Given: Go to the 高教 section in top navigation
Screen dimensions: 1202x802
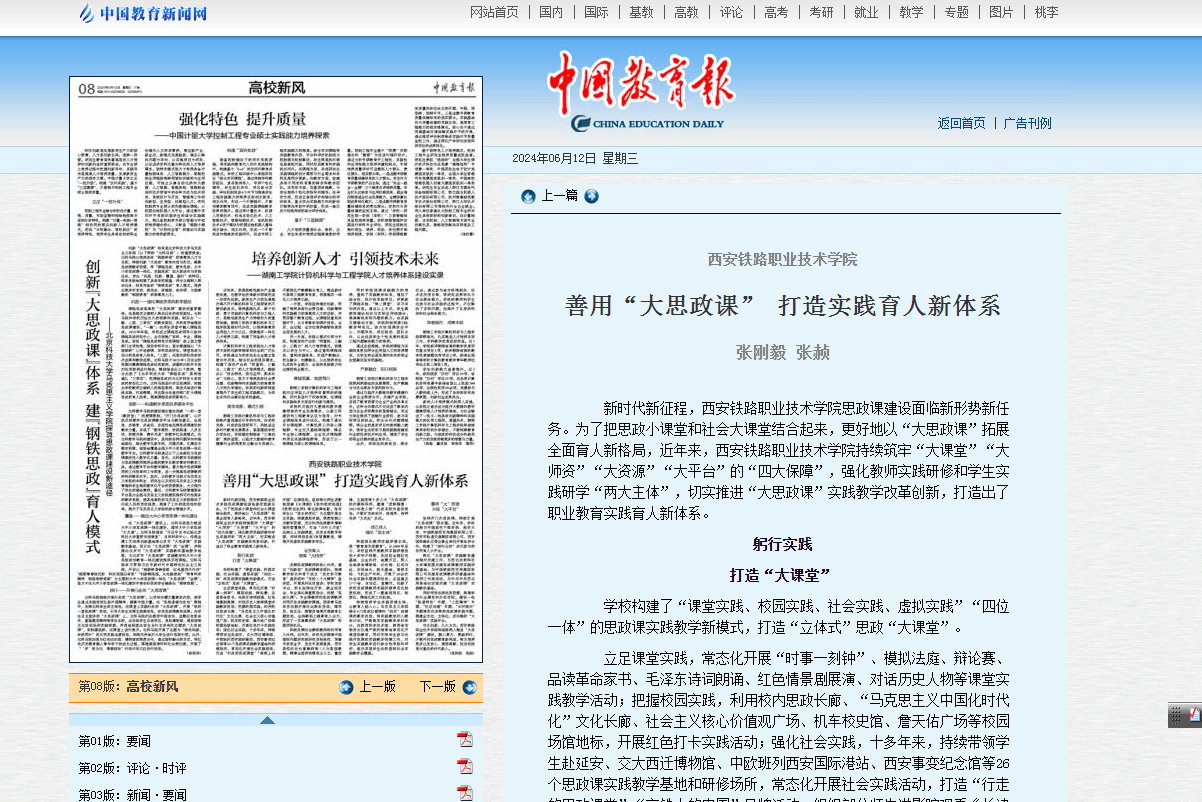Looking at the screenshot, I should tap(686, 12).
